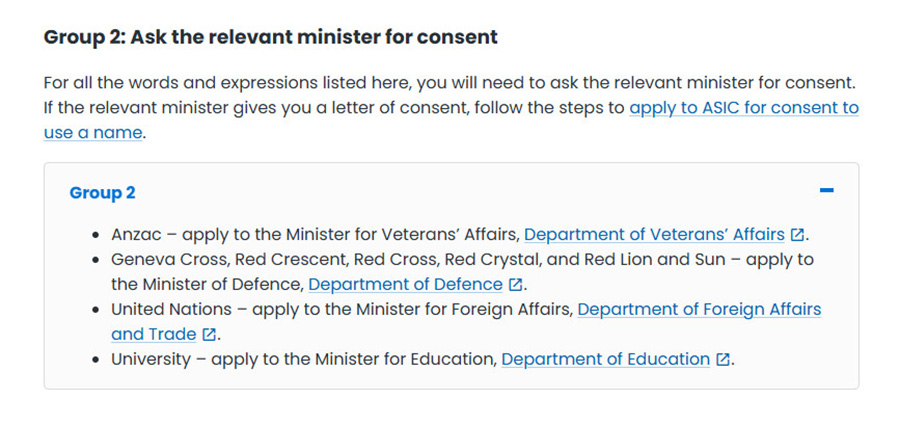Viewport: 900px width, 425px height.
Task: Click external-link icon after Veterans' Affairs
Action: (797, 235)
